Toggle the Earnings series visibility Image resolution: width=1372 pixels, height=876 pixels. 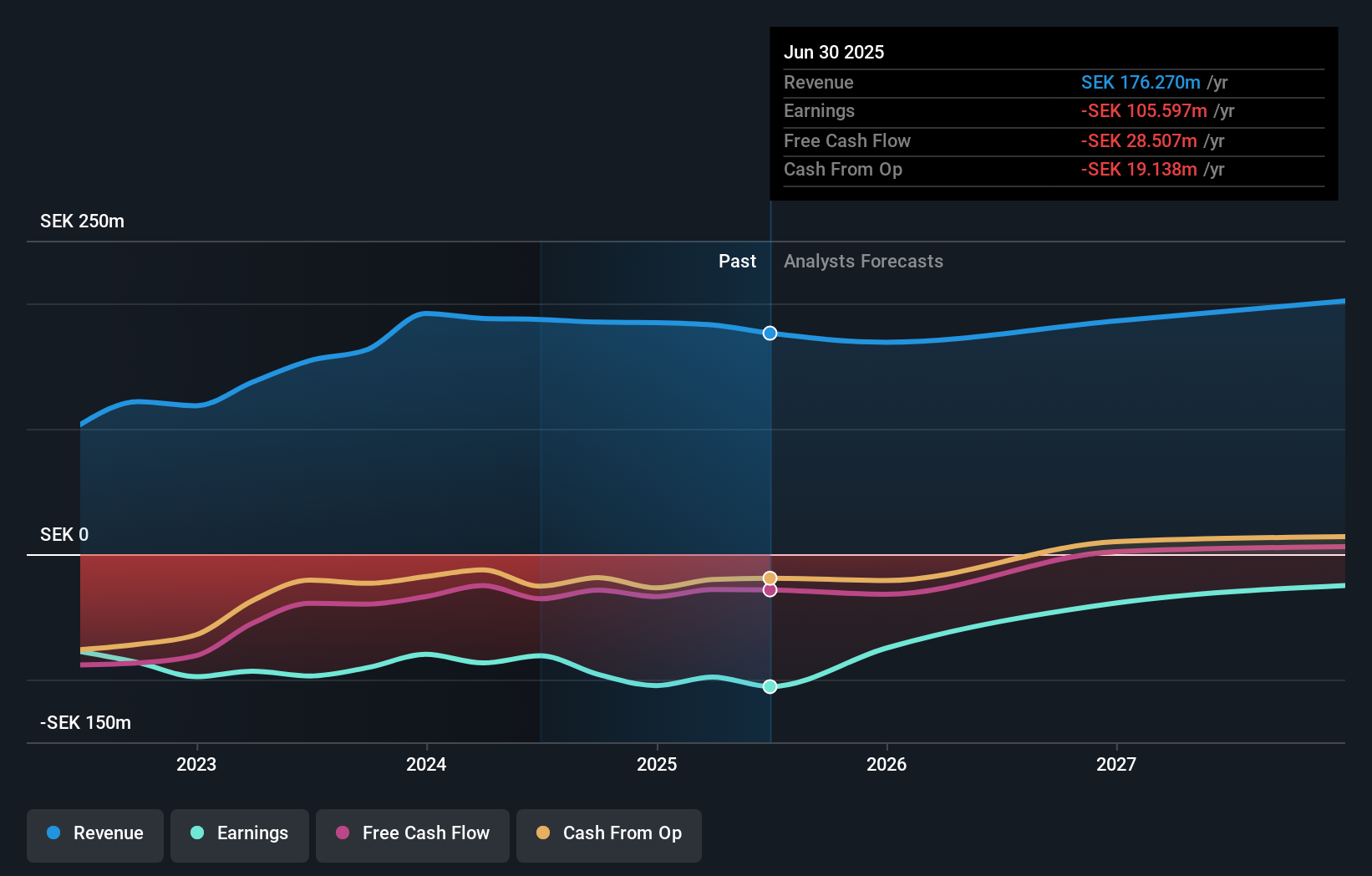[240, 833]
